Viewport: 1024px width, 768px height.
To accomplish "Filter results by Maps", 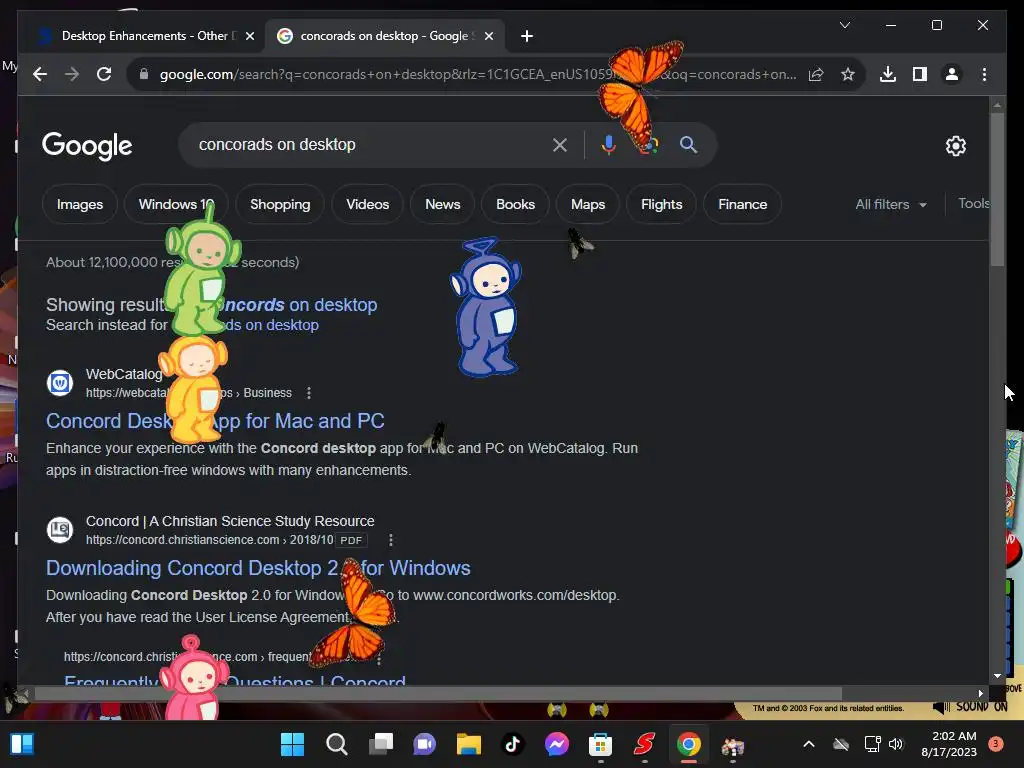I will (588, 204).
